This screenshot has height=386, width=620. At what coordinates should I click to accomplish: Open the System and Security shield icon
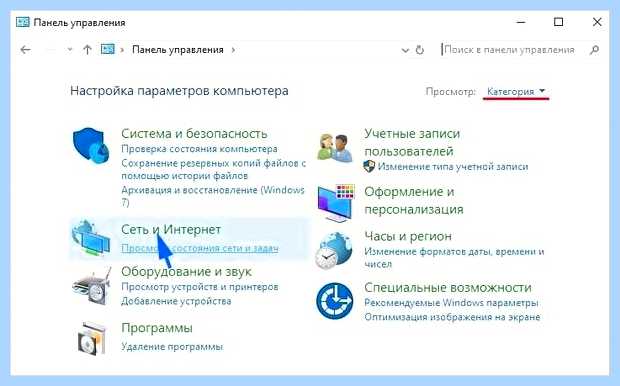pos(91,147)
